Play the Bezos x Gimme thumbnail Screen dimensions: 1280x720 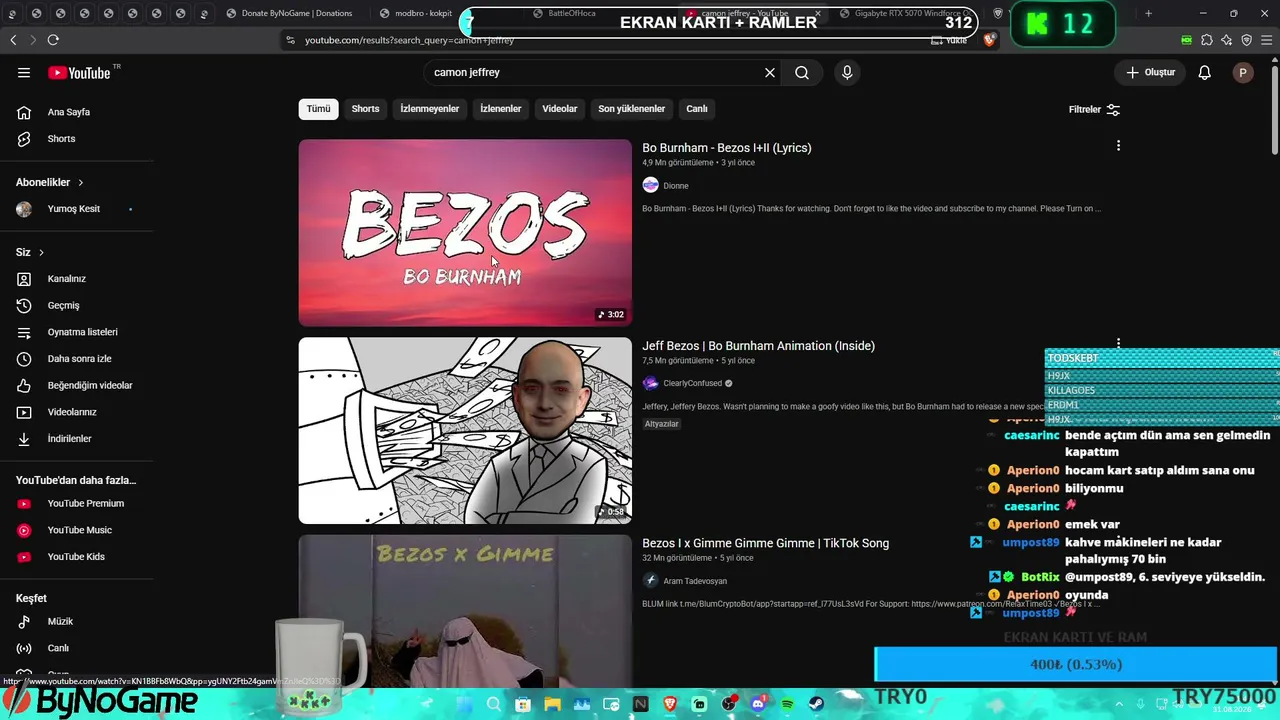click(465, 612)
